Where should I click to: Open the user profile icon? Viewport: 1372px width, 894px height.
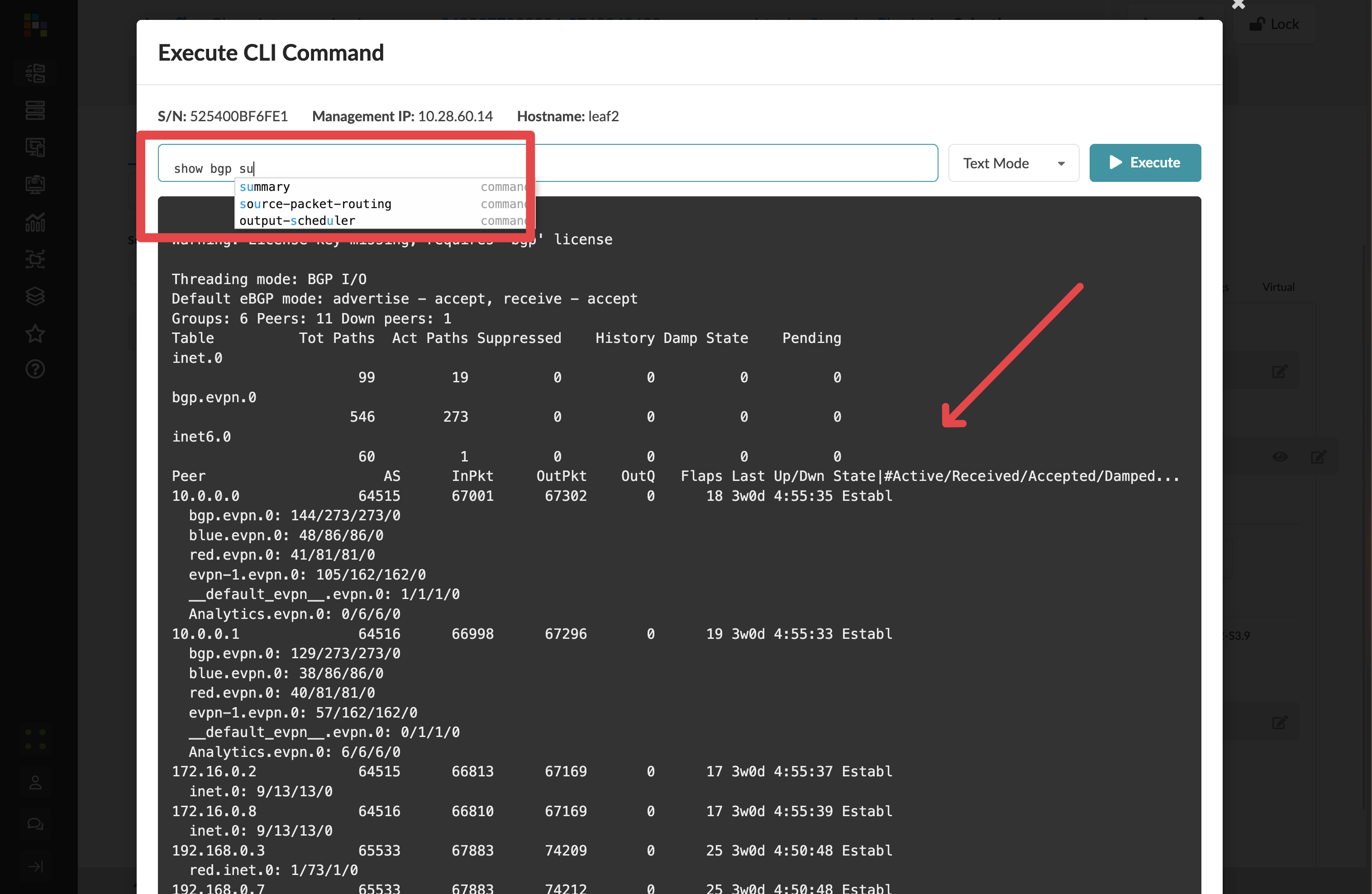[34, 782]
